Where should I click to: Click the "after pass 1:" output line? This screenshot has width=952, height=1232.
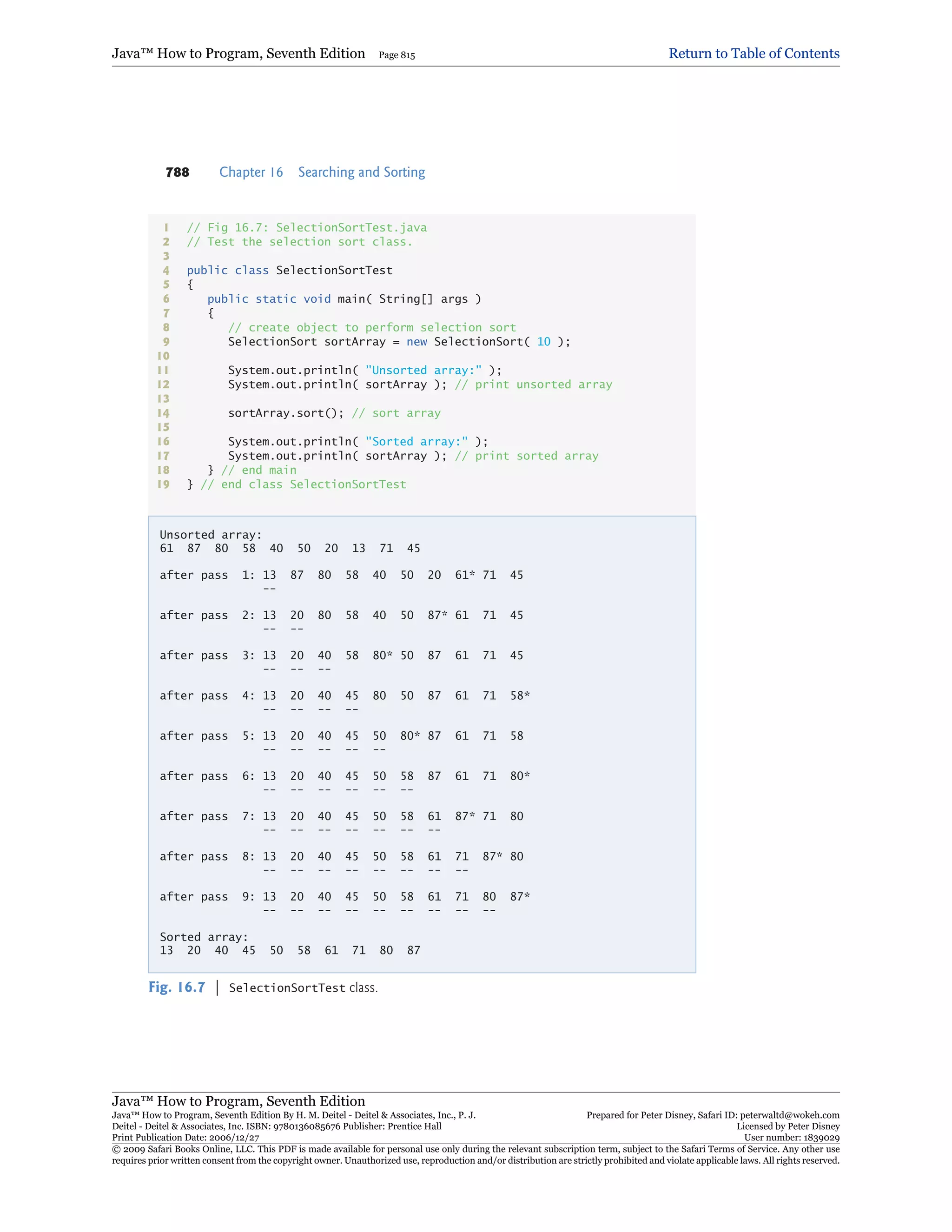tap(207, 575)
